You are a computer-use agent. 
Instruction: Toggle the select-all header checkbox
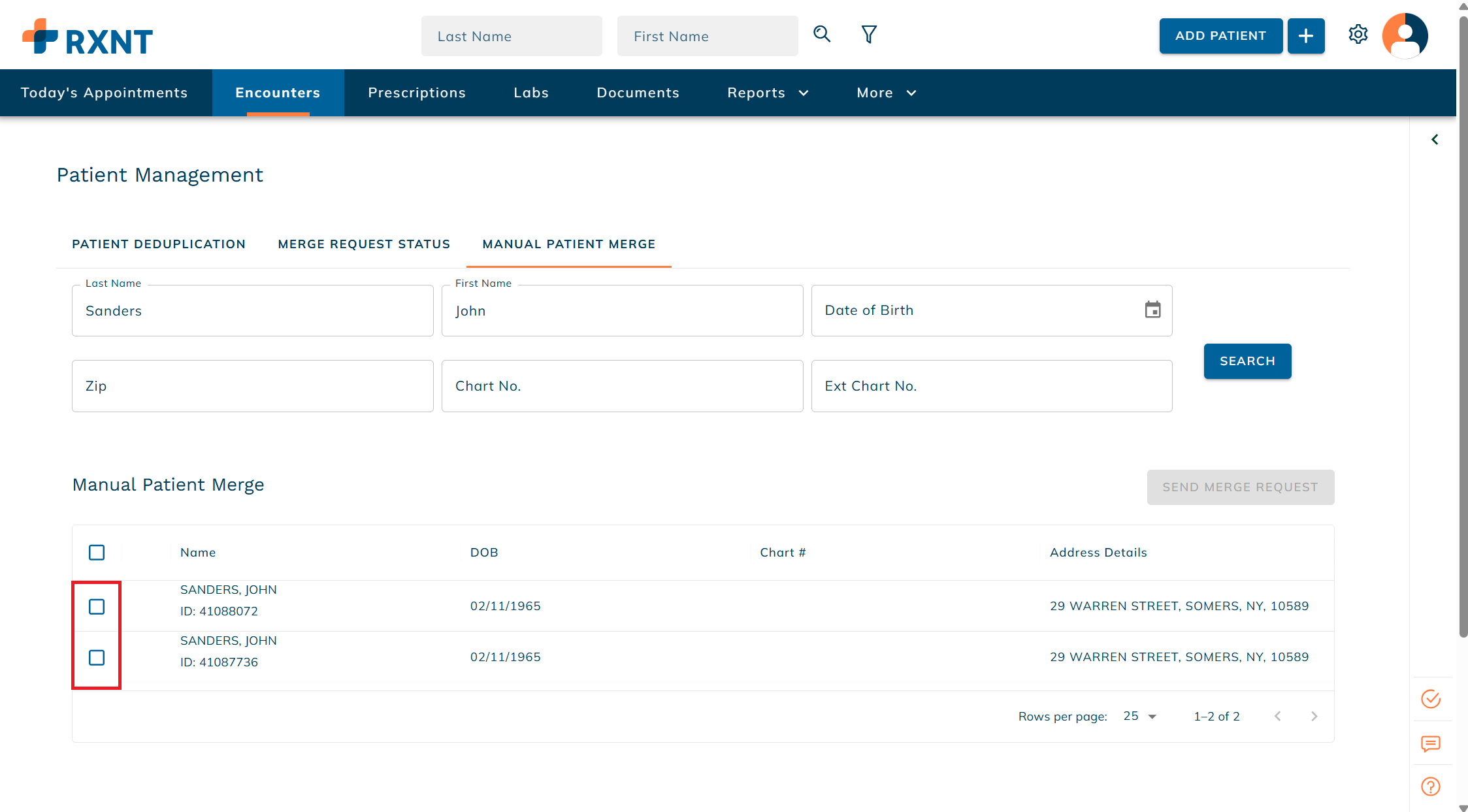[97, 553]
